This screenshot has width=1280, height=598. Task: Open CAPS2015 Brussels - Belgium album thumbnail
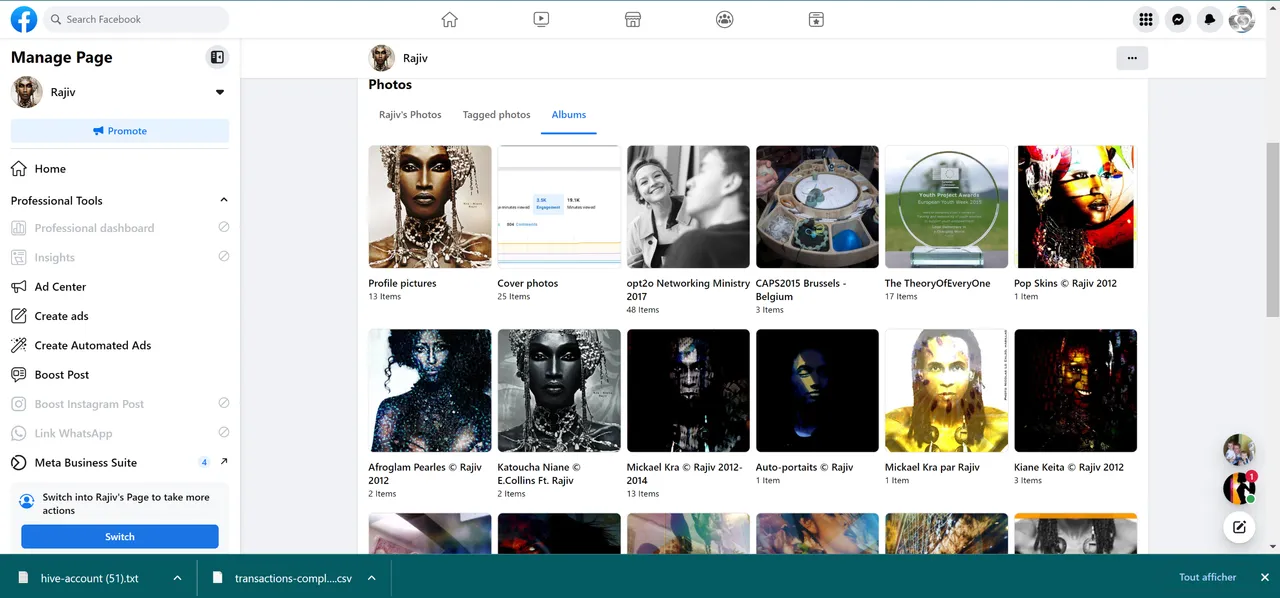tap(817, 207)
